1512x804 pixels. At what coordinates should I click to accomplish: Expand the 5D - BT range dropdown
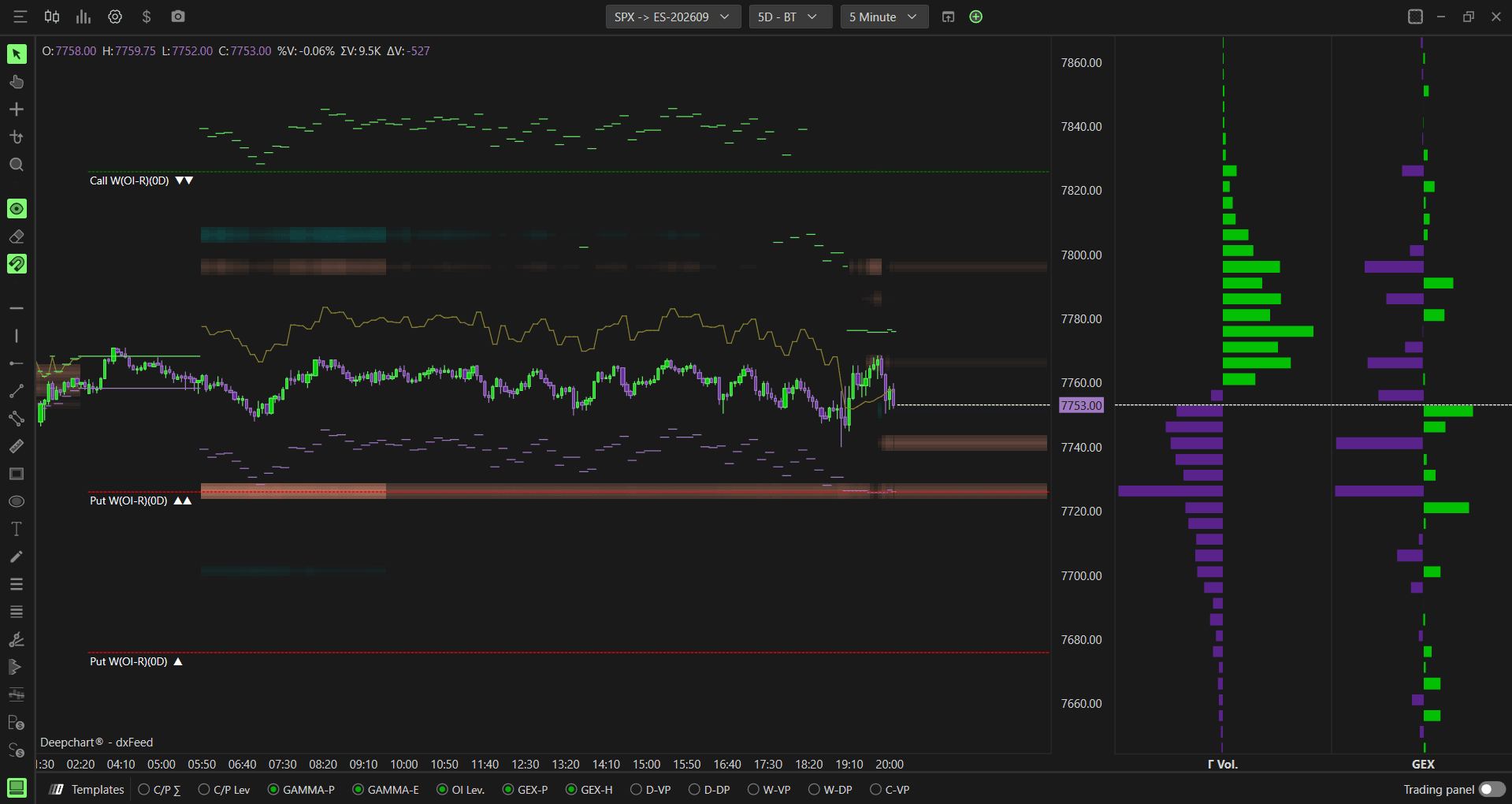point(790,17)
